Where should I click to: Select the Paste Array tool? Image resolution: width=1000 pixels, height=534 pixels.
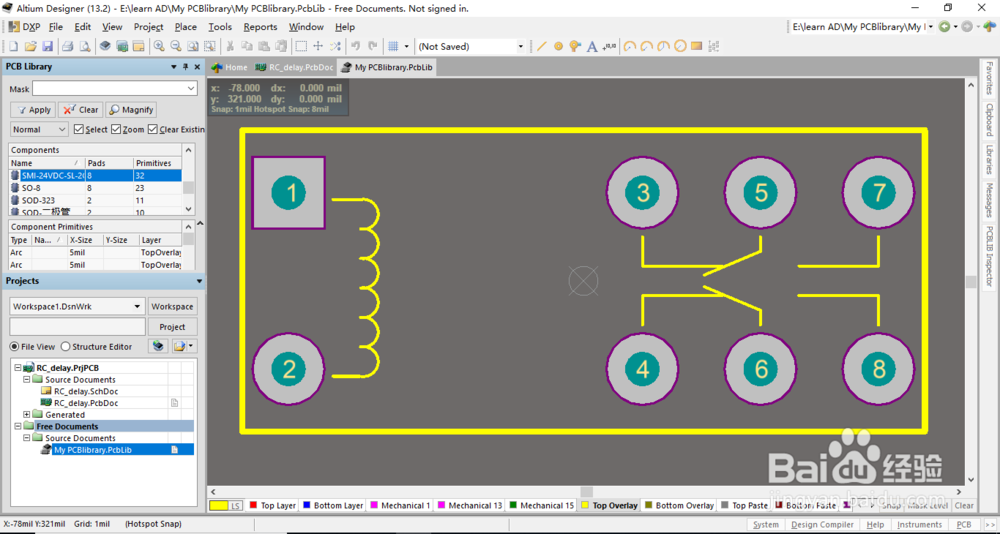pyautogui.click(x=714, y=47)
